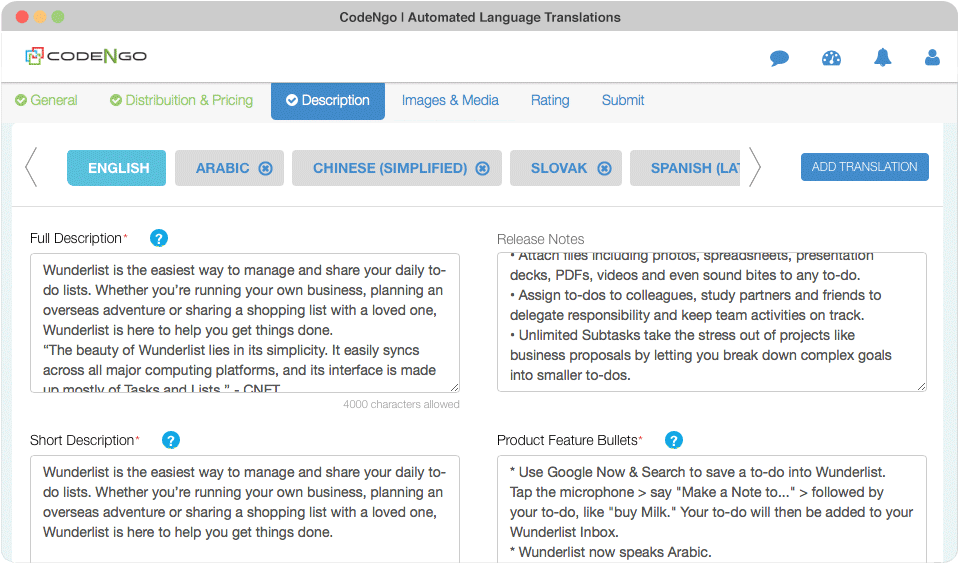
Task: Open the Distribution & Pricing tab
Action: [x=181, y=100]
